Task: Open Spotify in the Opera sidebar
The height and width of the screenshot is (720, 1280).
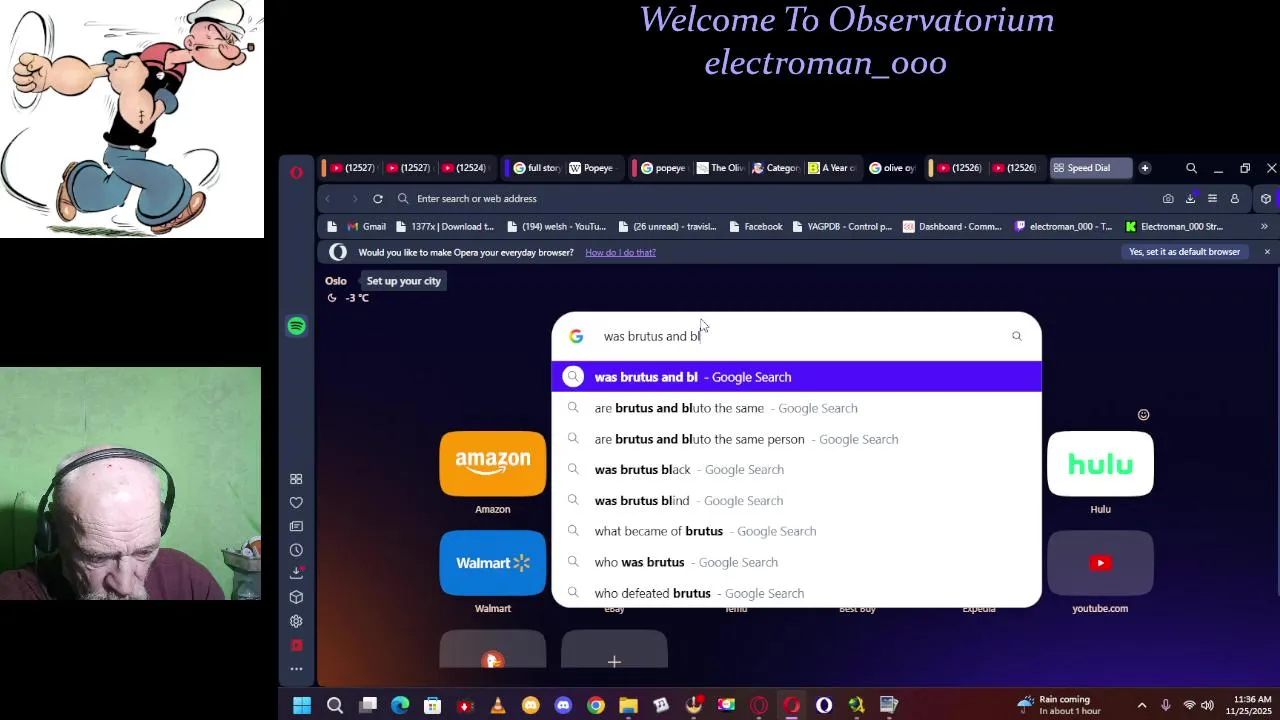Action: click(296, 326)
